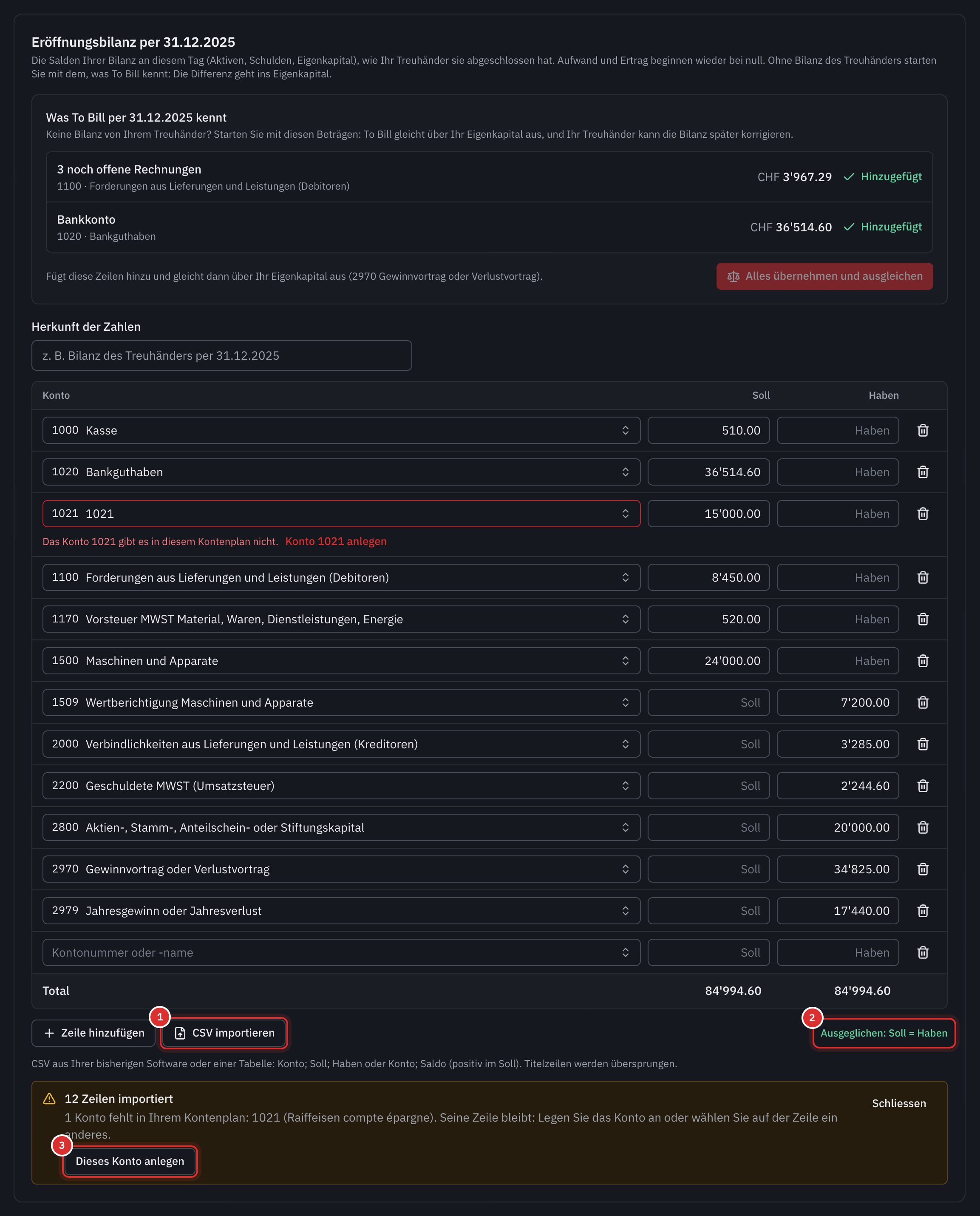Image resolution: width=980 pixels, height=1216 pixels.
Task: Click Soll field in 2979 Jahresgewinn row
Action: point(708,911)
